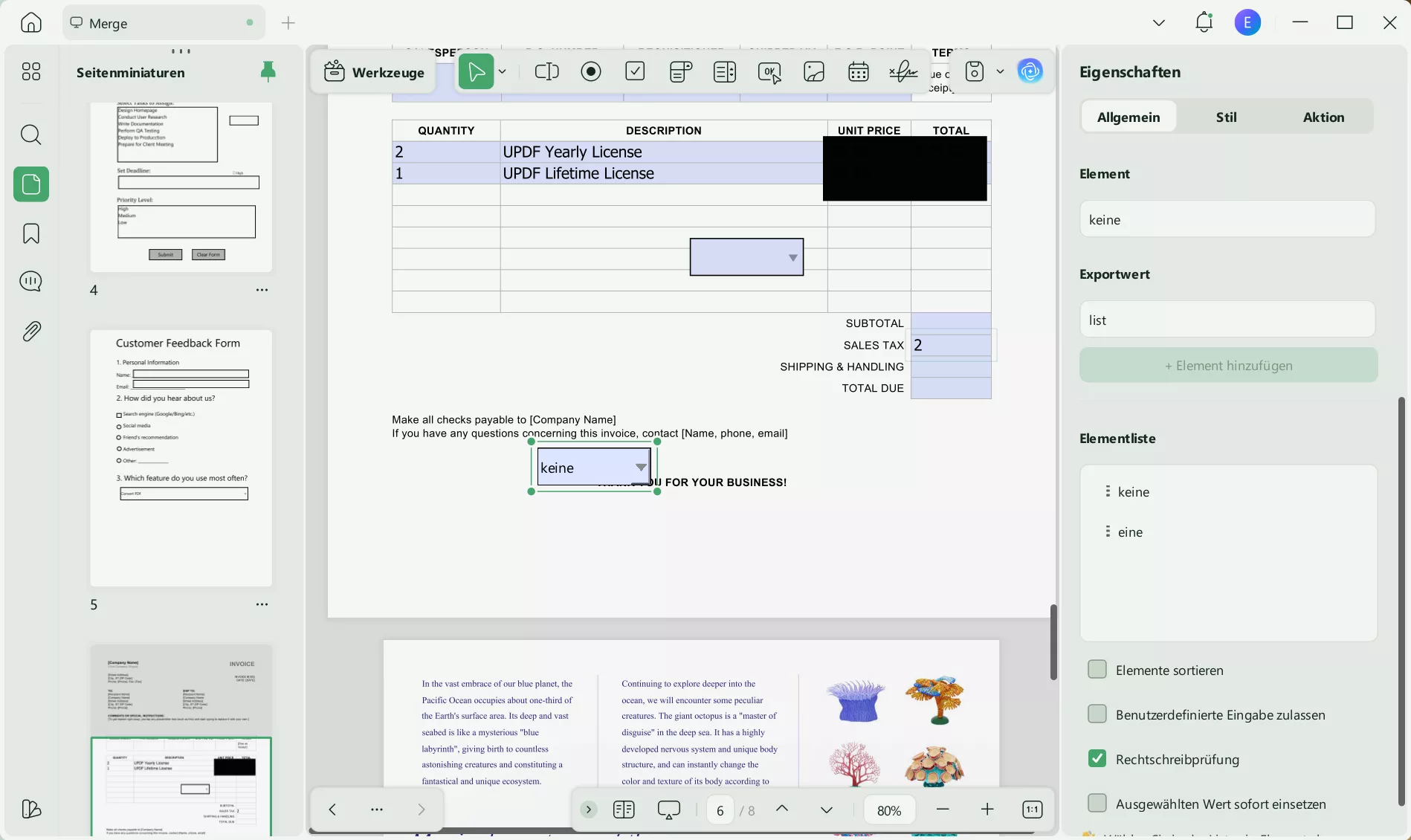The width and height of the screenshot is (1411, 840).
Task: Switch to the Stil tab
Action: pyautogui.click(x=1226, y=117)
